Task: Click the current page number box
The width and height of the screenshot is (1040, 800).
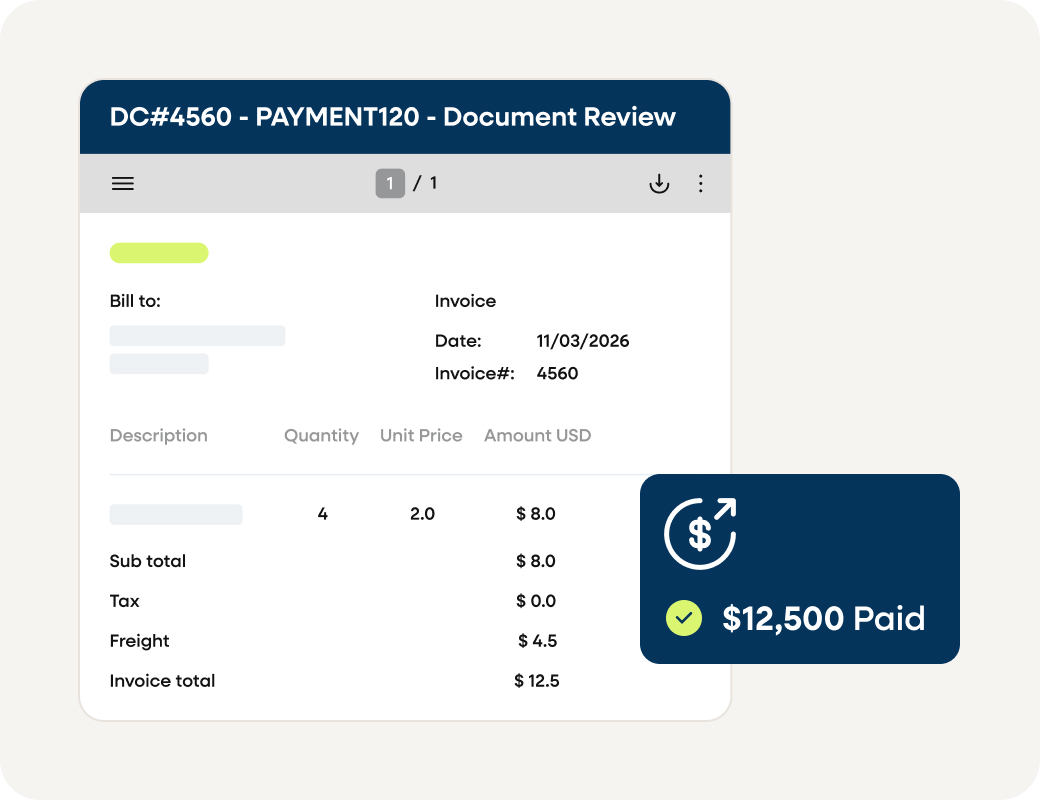Action: [x=390, y=183]
